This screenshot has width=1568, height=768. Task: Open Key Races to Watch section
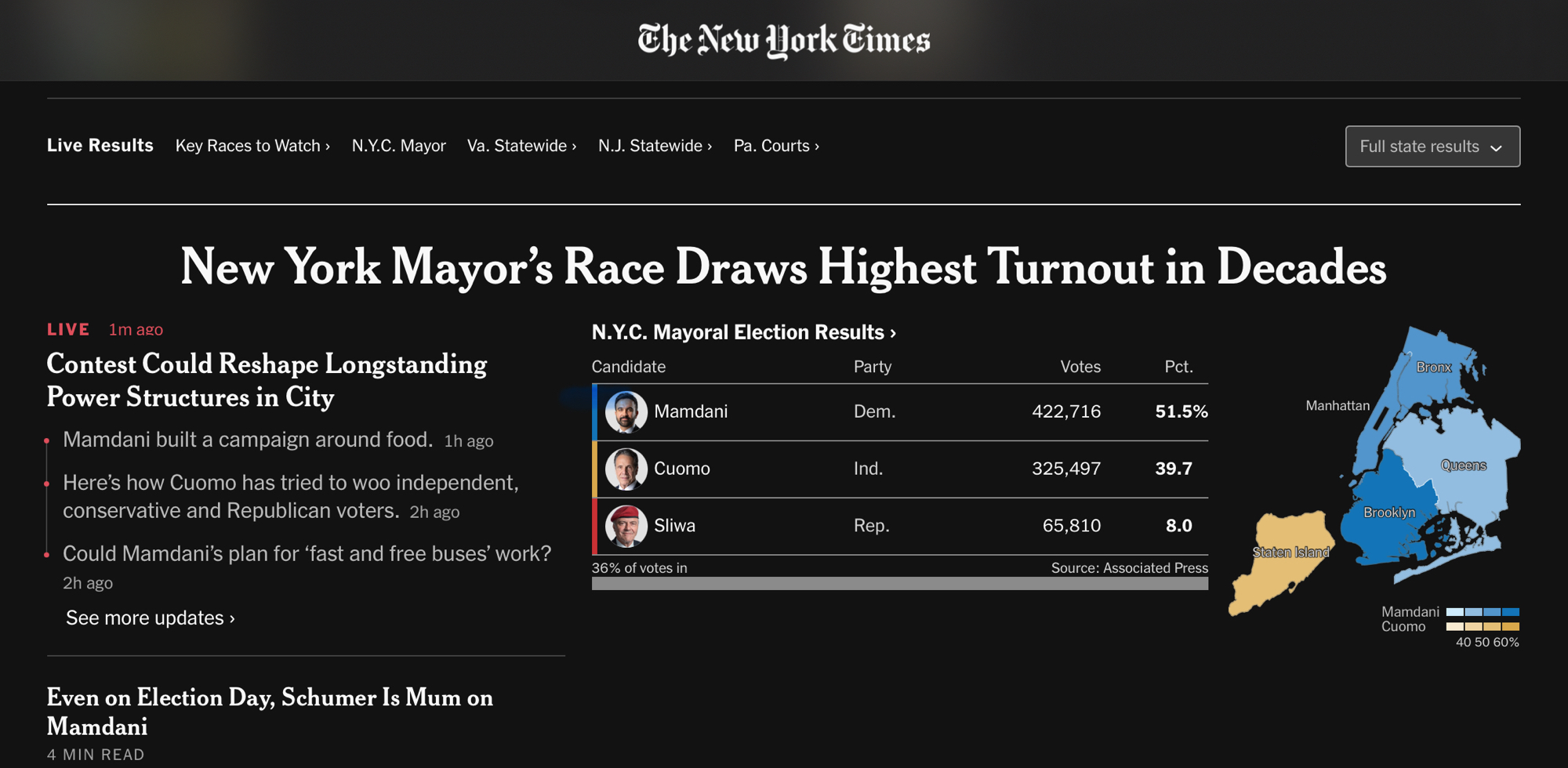[x=252, y=146]
